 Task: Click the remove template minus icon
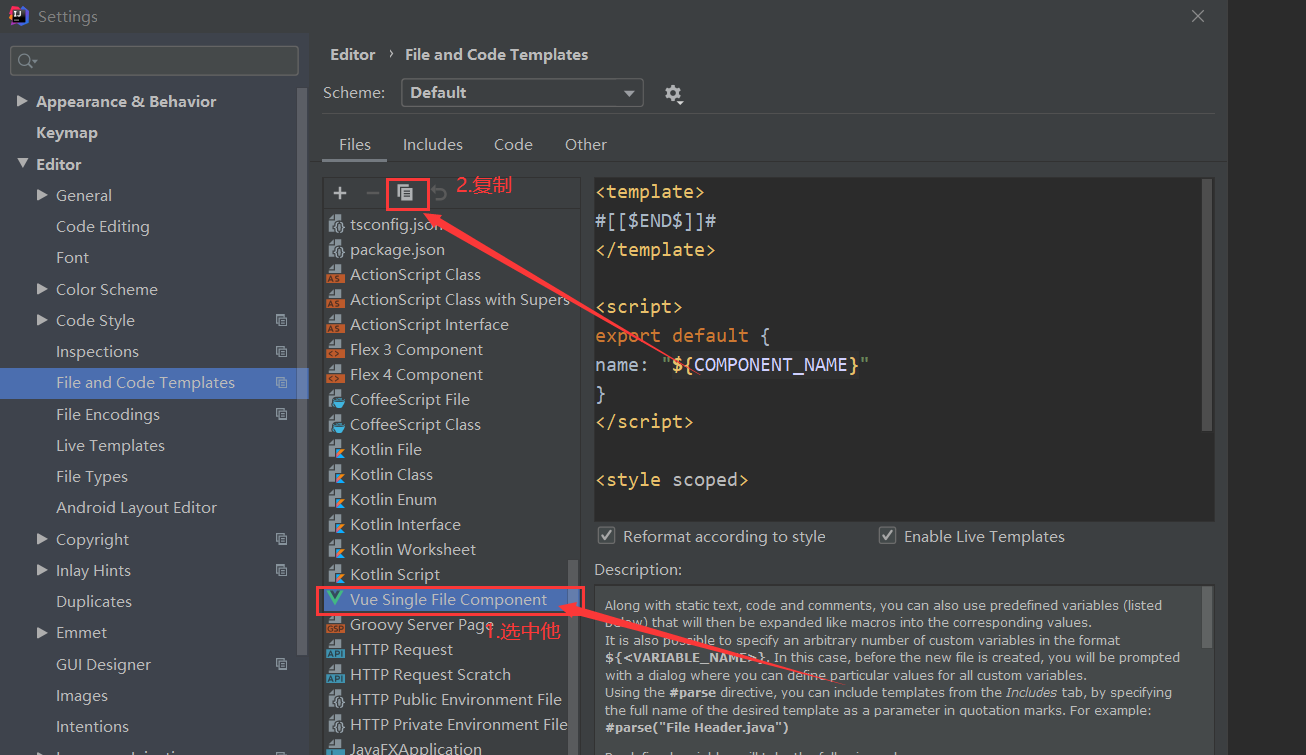point(373,193)
